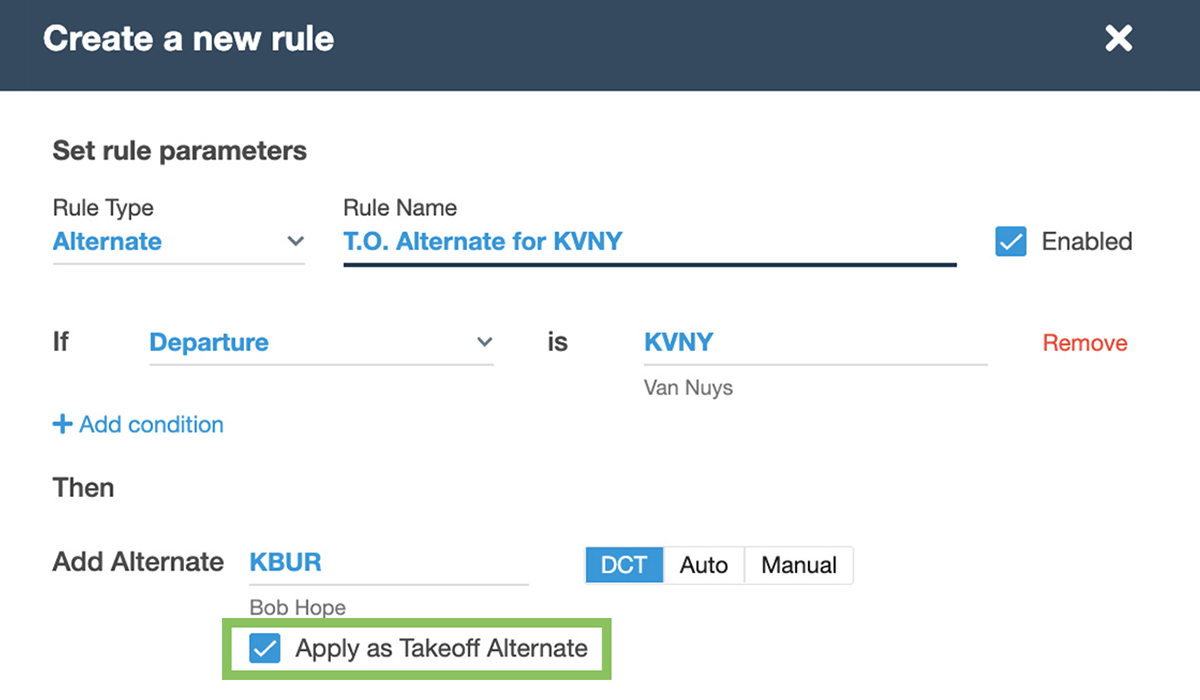Focus the Rule Name text field
This screenshot has width=1200, height=700.
[x=648, y=242]
